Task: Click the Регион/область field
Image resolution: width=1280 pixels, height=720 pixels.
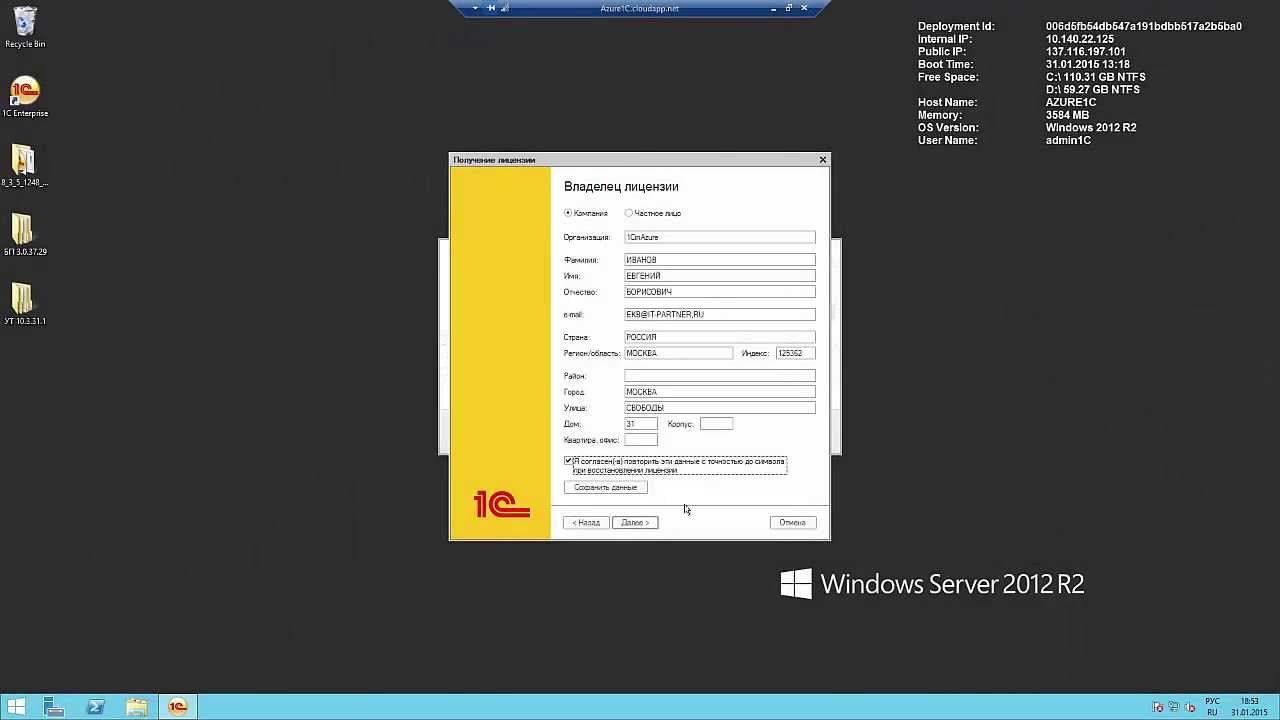Action: (678, 353)
